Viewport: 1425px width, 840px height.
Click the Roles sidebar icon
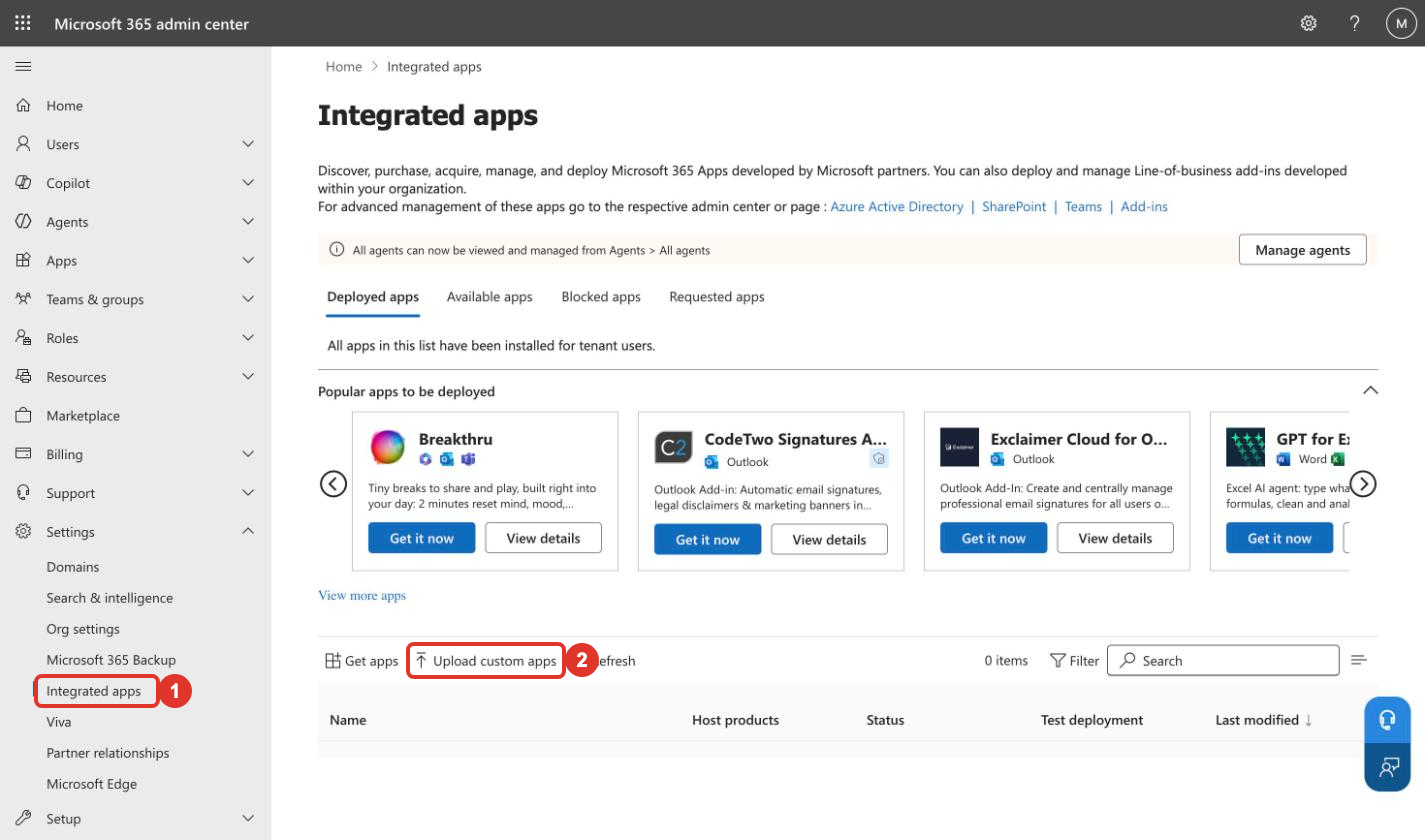[24, 338]
